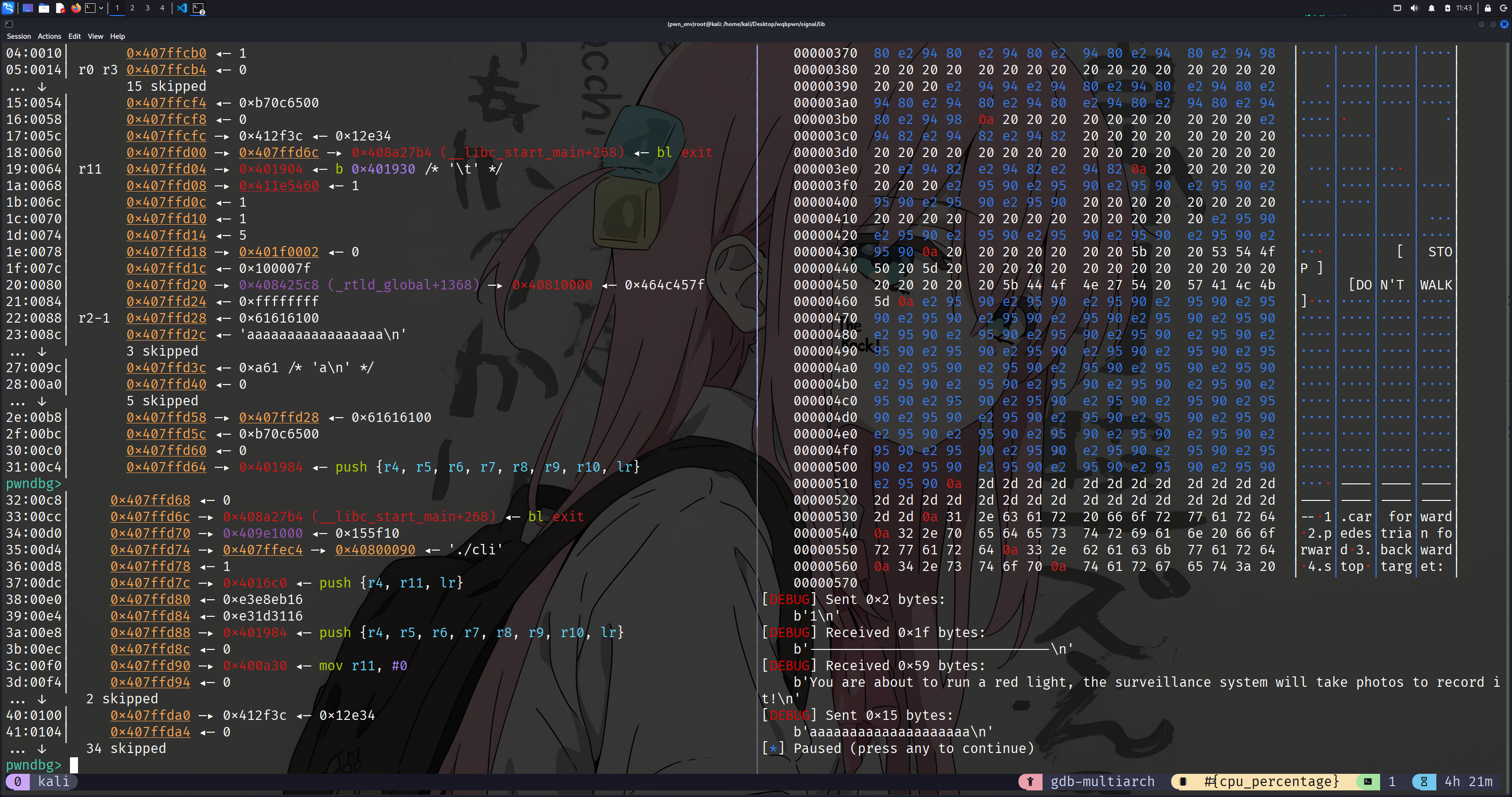The image size is (1512, 797).
Task: Click 'Paused (press any to continue)' message
Action: (x=913, y=748)
